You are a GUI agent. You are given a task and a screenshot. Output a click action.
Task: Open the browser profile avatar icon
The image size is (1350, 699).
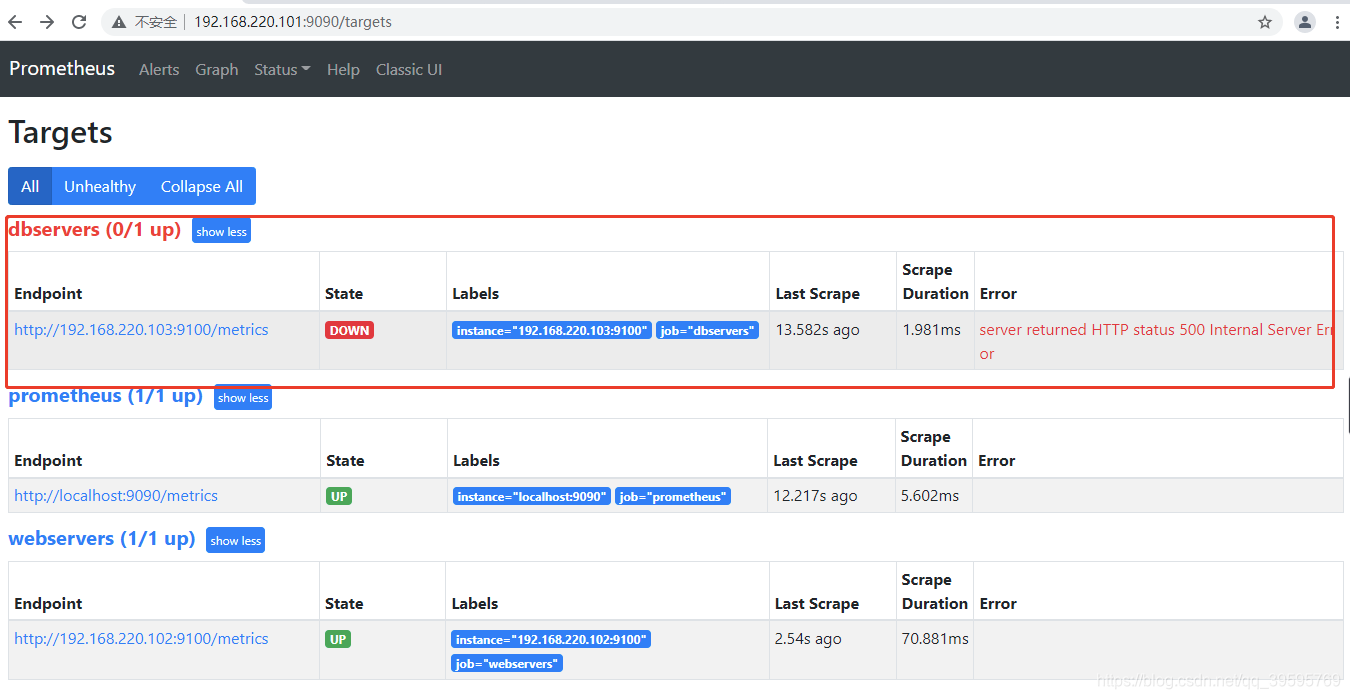tap(1305, 22)
